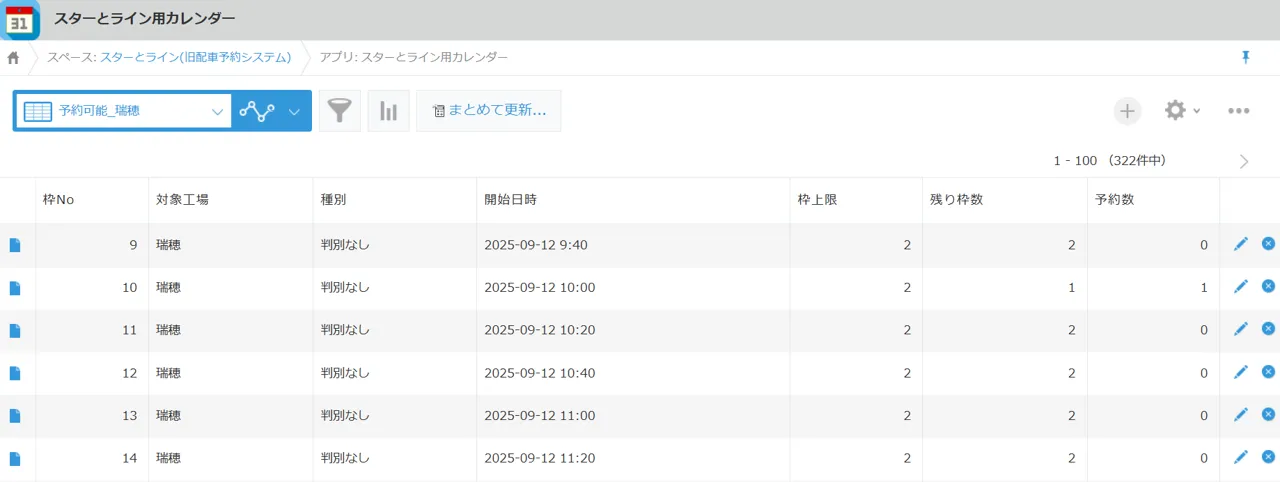The height and width of the screenshot is (482, 1280).
Task: Open record details for 枠No 9
Action: (15, 245)
